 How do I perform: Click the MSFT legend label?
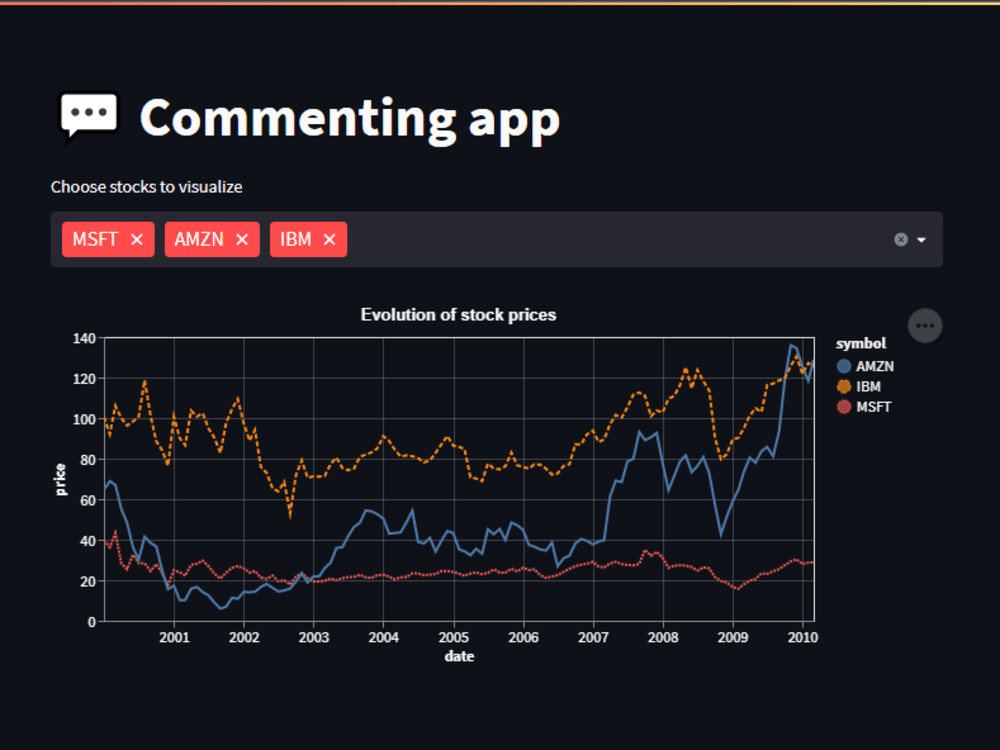pos(873,407)
